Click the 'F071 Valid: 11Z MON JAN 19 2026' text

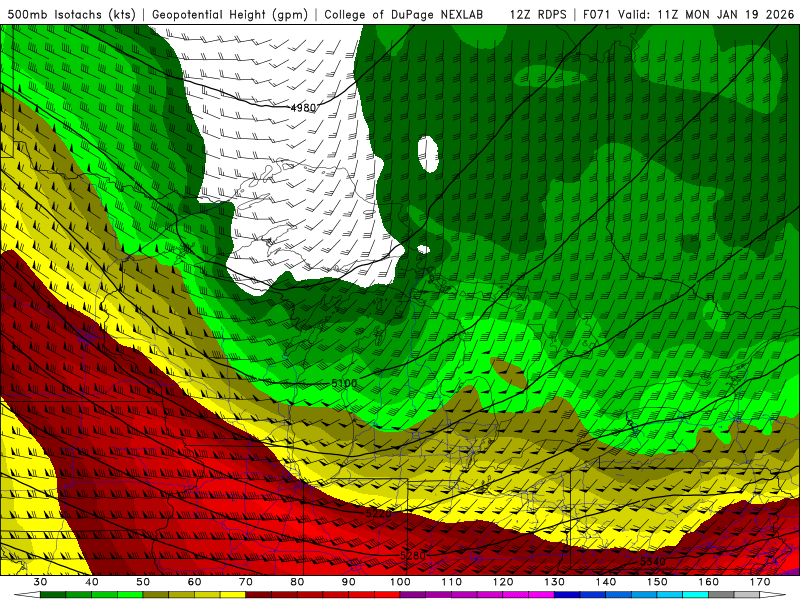689,14
